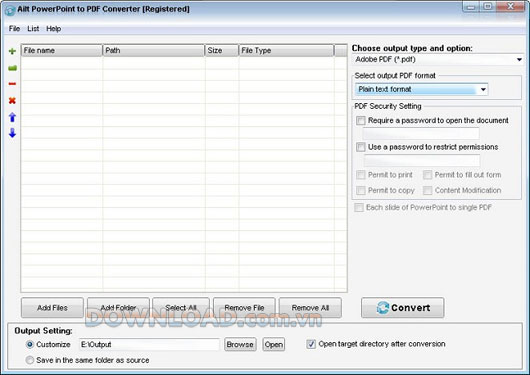This screenshot has width=530, height=375.
Task: Uncheck Open target directory after conversion
Action: click(311, 344)
